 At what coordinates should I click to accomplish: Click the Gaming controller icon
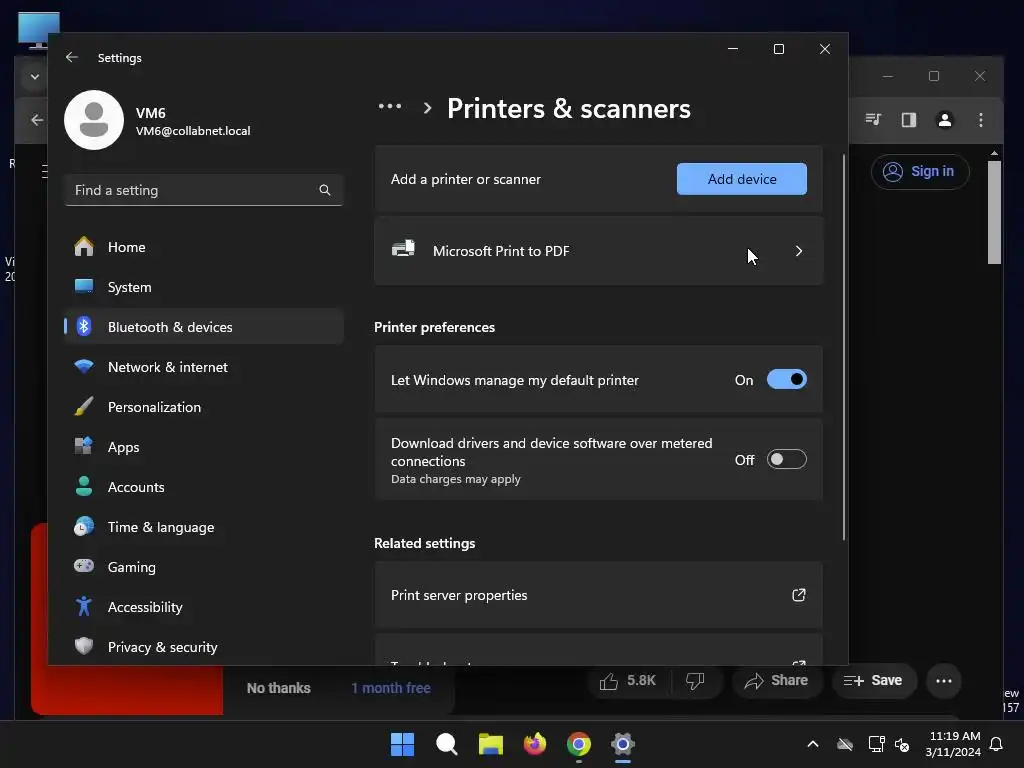coord(84,566)
